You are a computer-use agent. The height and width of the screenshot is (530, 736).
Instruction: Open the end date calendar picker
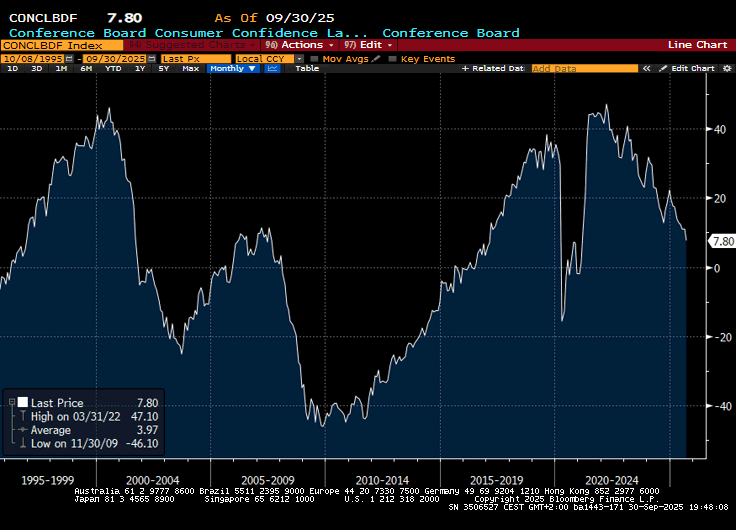pos(149,58)
